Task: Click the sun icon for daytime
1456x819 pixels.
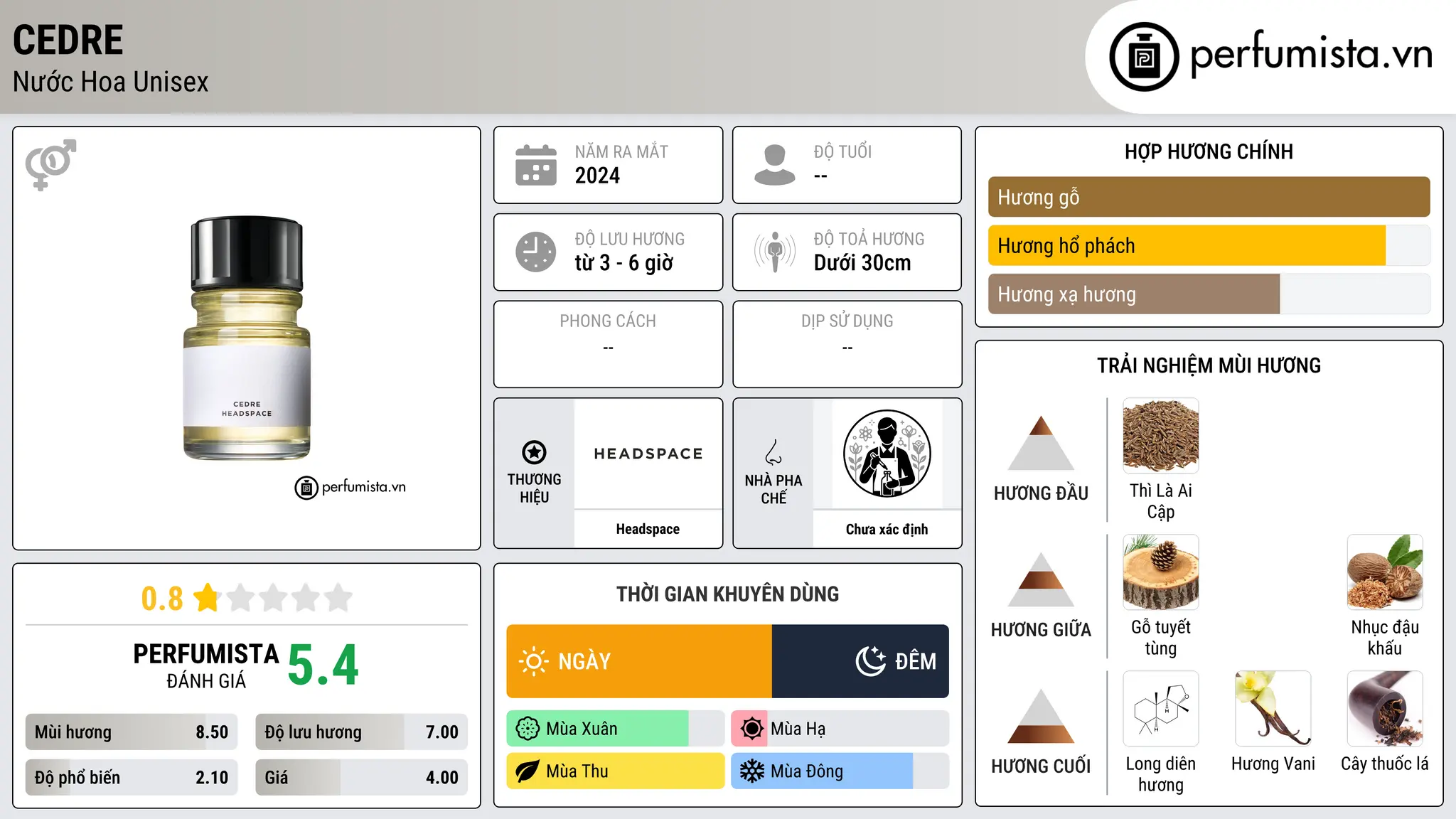Action: (534, 661)
